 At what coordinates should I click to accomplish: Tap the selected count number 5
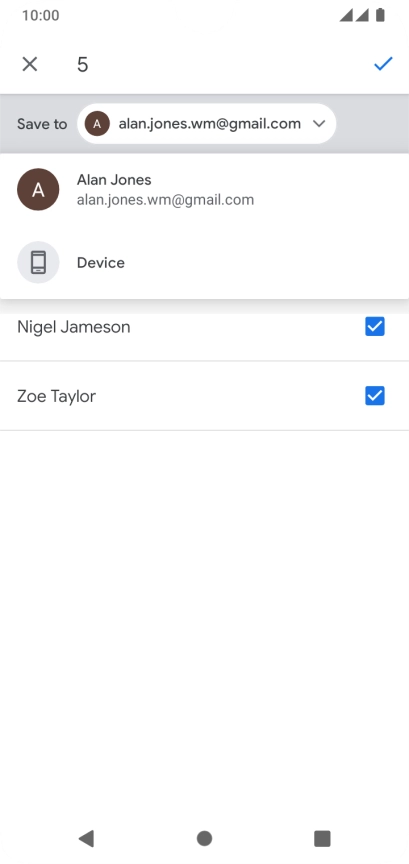[x=83, y=65]
